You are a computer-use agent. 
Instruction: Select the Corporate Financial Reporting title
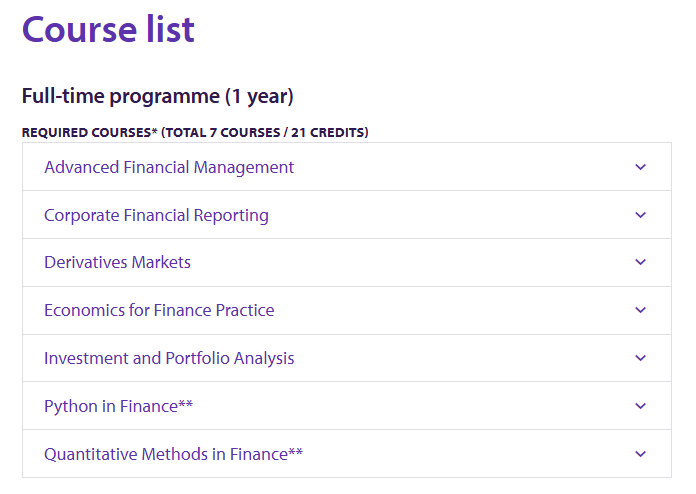(x=156, y=216)
